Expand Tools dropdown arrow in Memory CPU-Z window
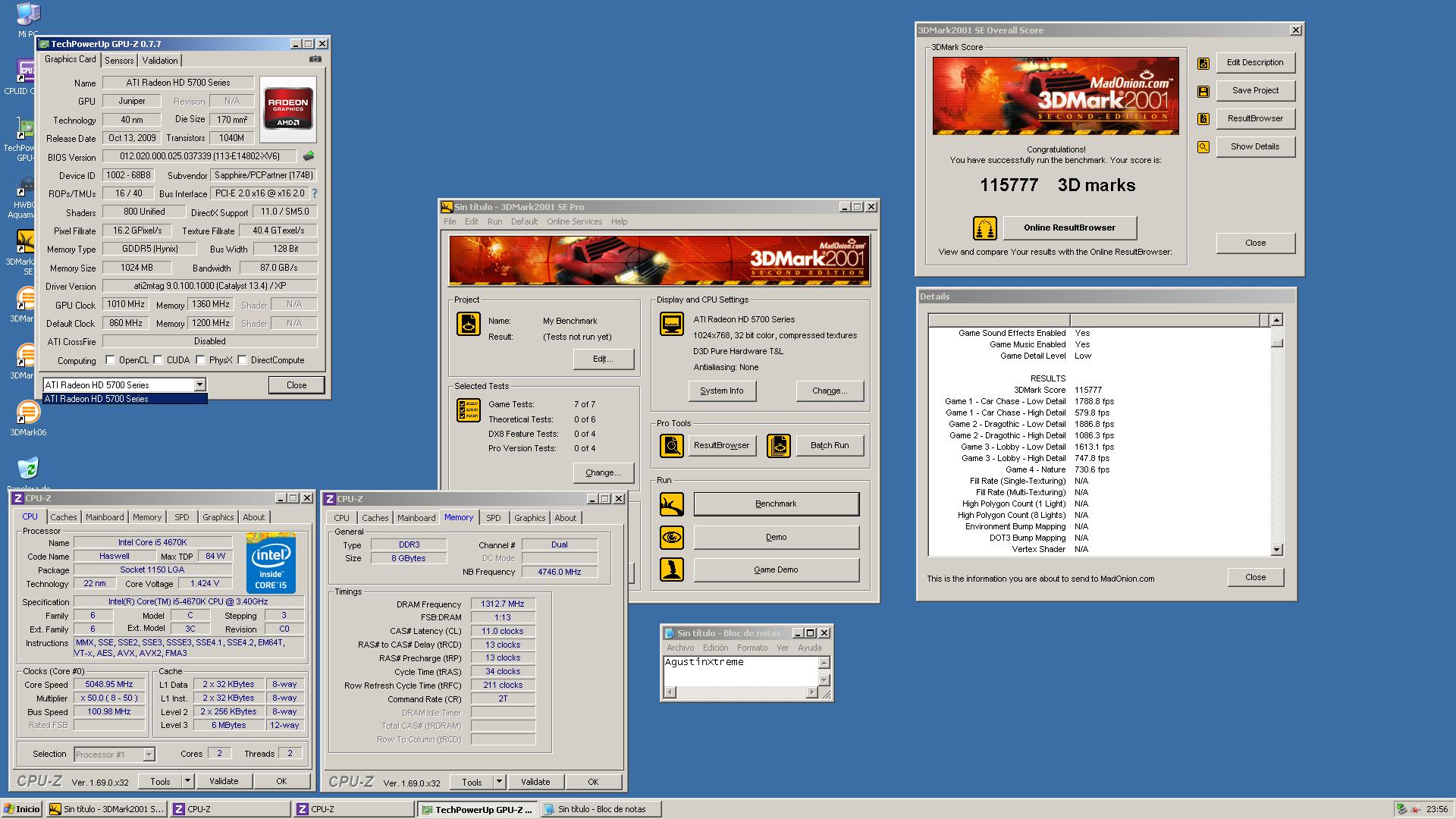The width and height of the screenshot is (1456, 819). [499, 782]
